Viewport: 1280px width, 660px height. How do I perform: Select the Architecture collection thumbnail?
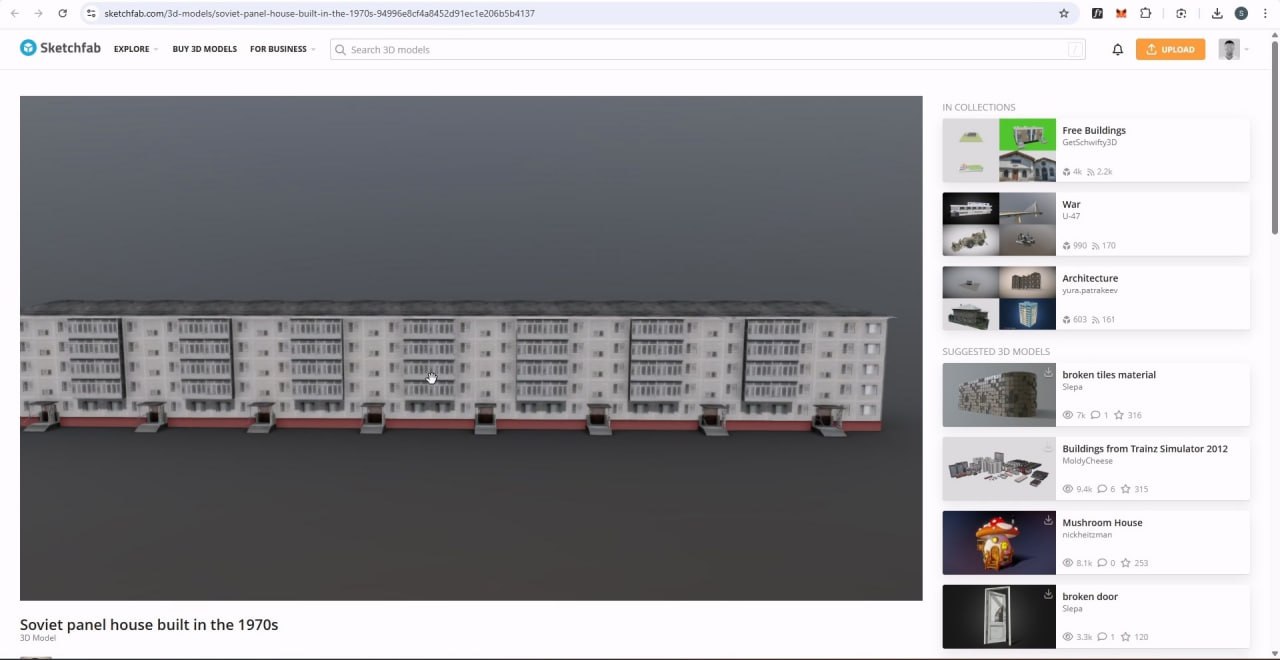(999, 298)
